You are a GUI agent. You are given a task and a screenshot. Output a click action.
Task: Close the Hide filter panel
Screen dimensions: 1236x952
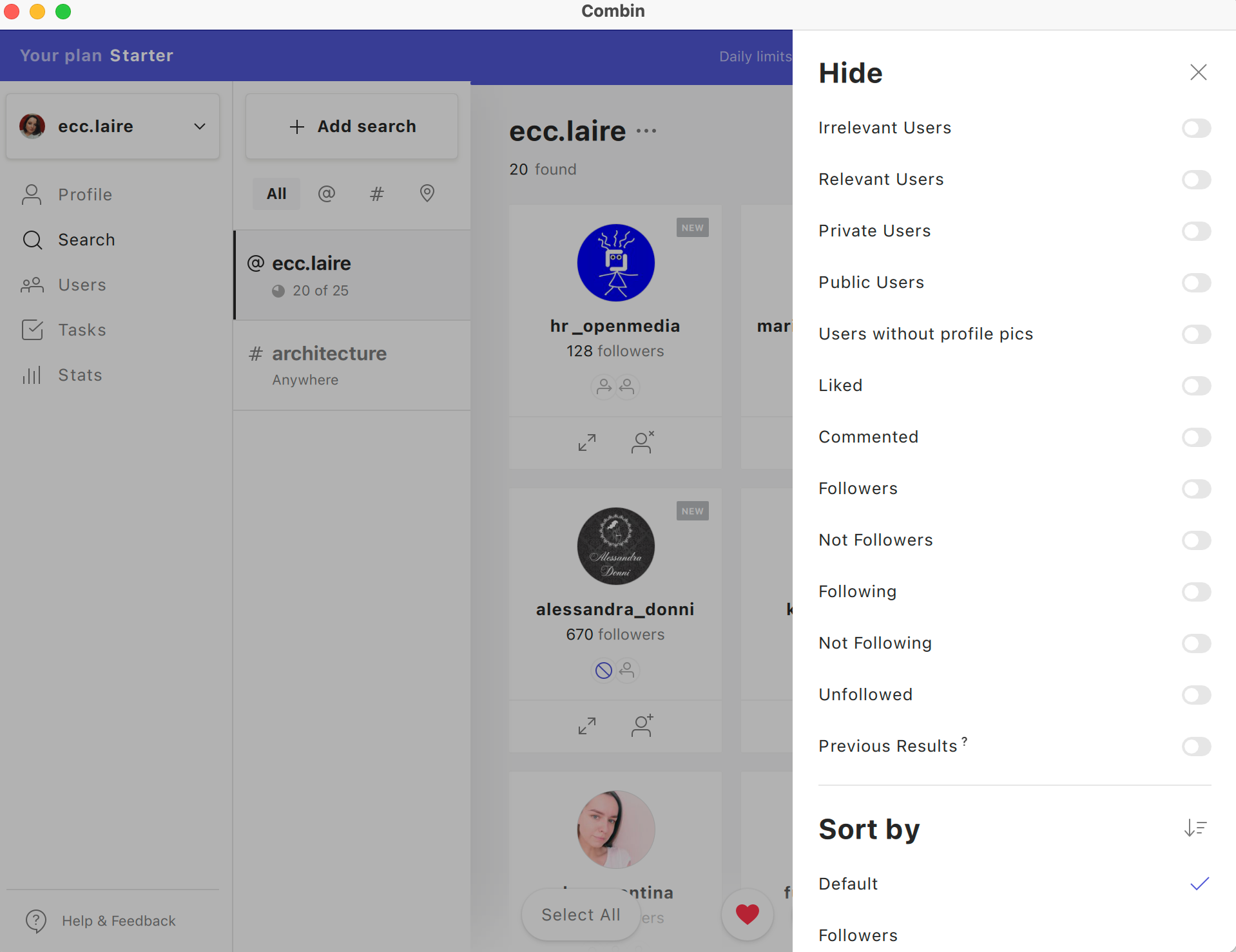[x=1198, y=72]
